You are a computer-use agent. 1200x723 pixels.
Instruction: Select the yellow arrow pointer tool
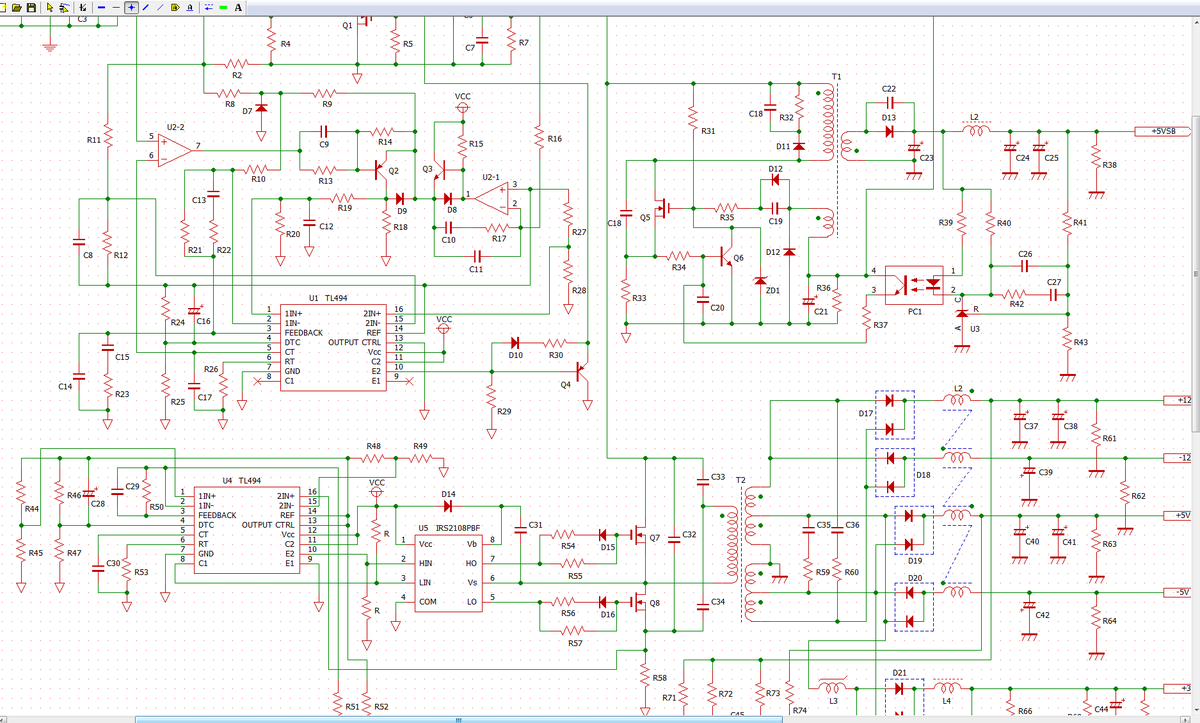[50, 7]
